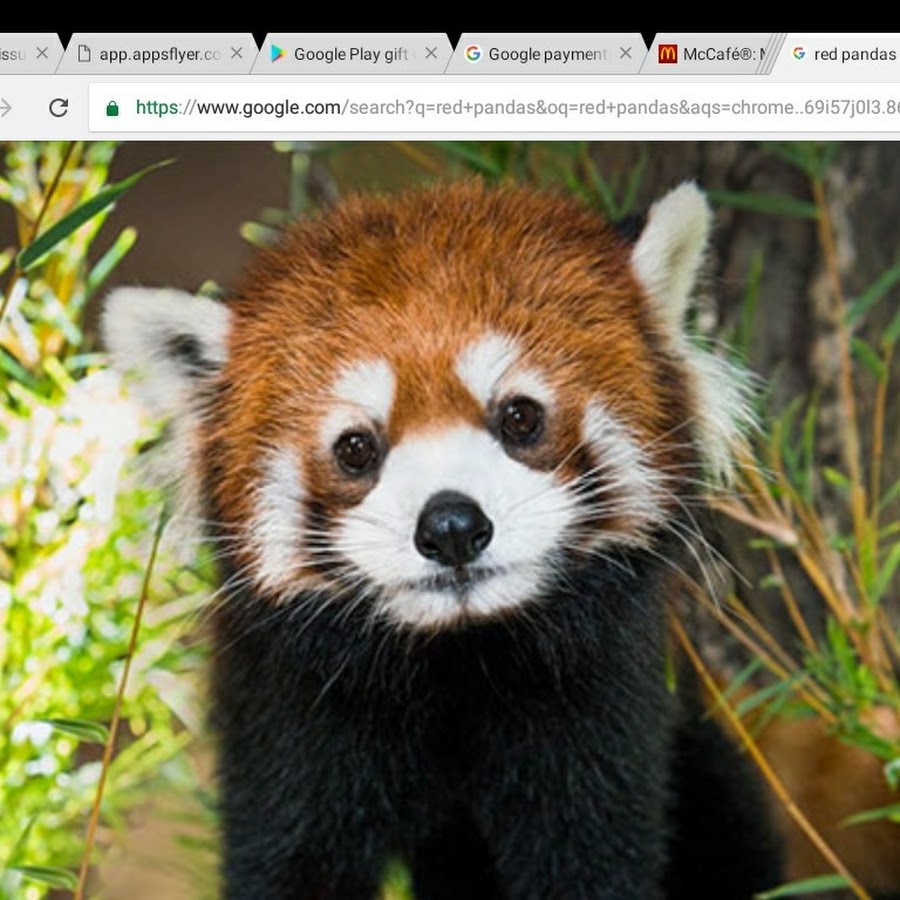Reload the current page

point(58,108)
